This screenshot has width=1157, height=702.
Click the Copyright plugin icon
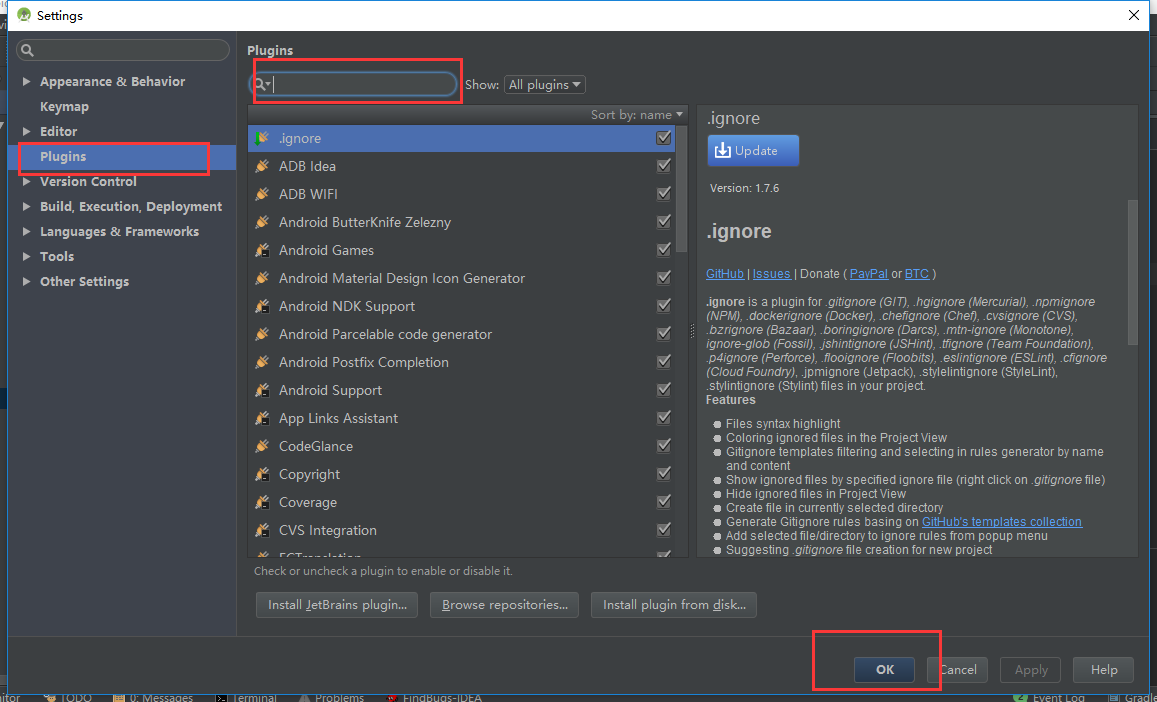tap(261, 475)
